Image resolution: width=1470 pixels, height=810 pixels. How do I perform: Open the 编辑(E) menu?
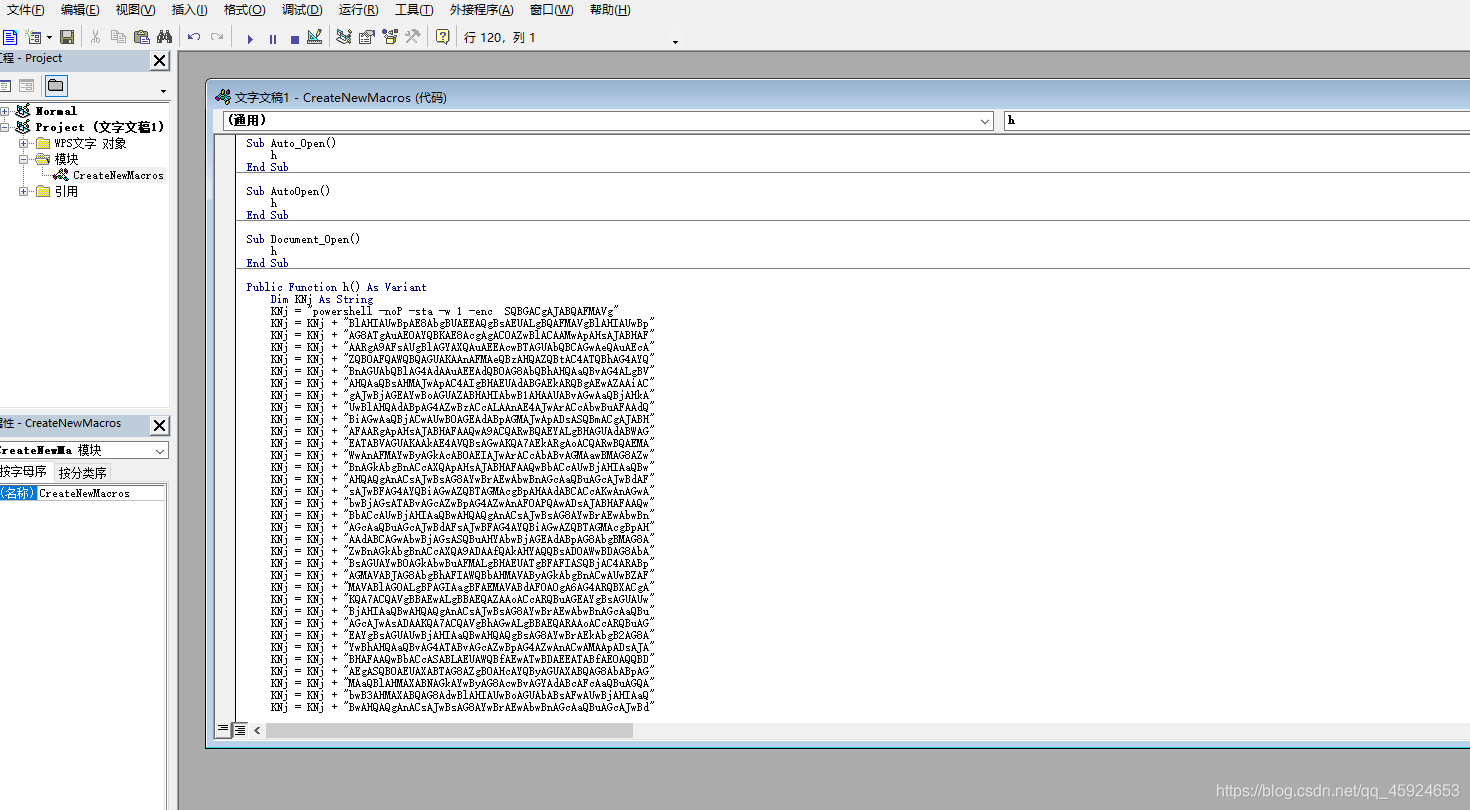(80, 10)
